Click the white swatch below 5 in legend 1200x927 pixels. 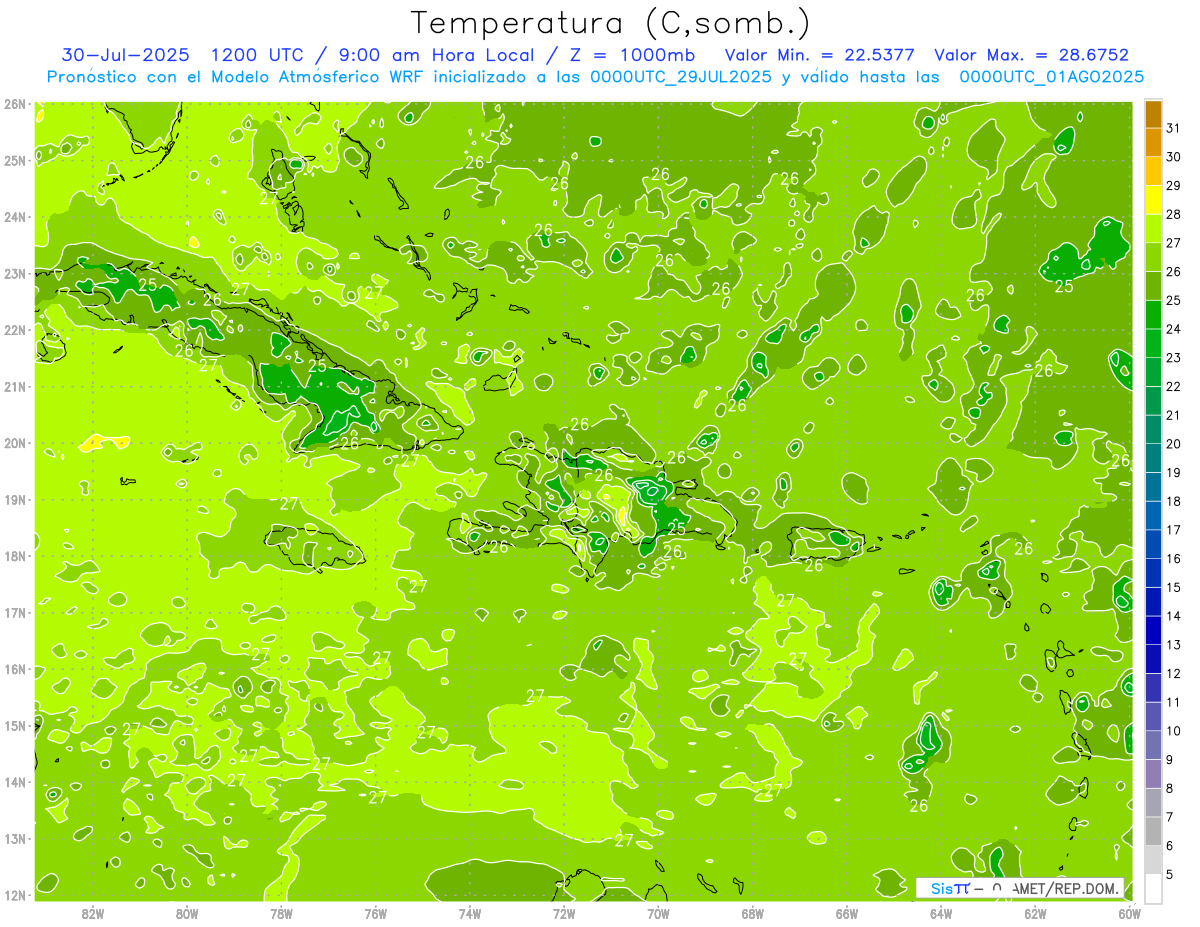click(1153, 888)
